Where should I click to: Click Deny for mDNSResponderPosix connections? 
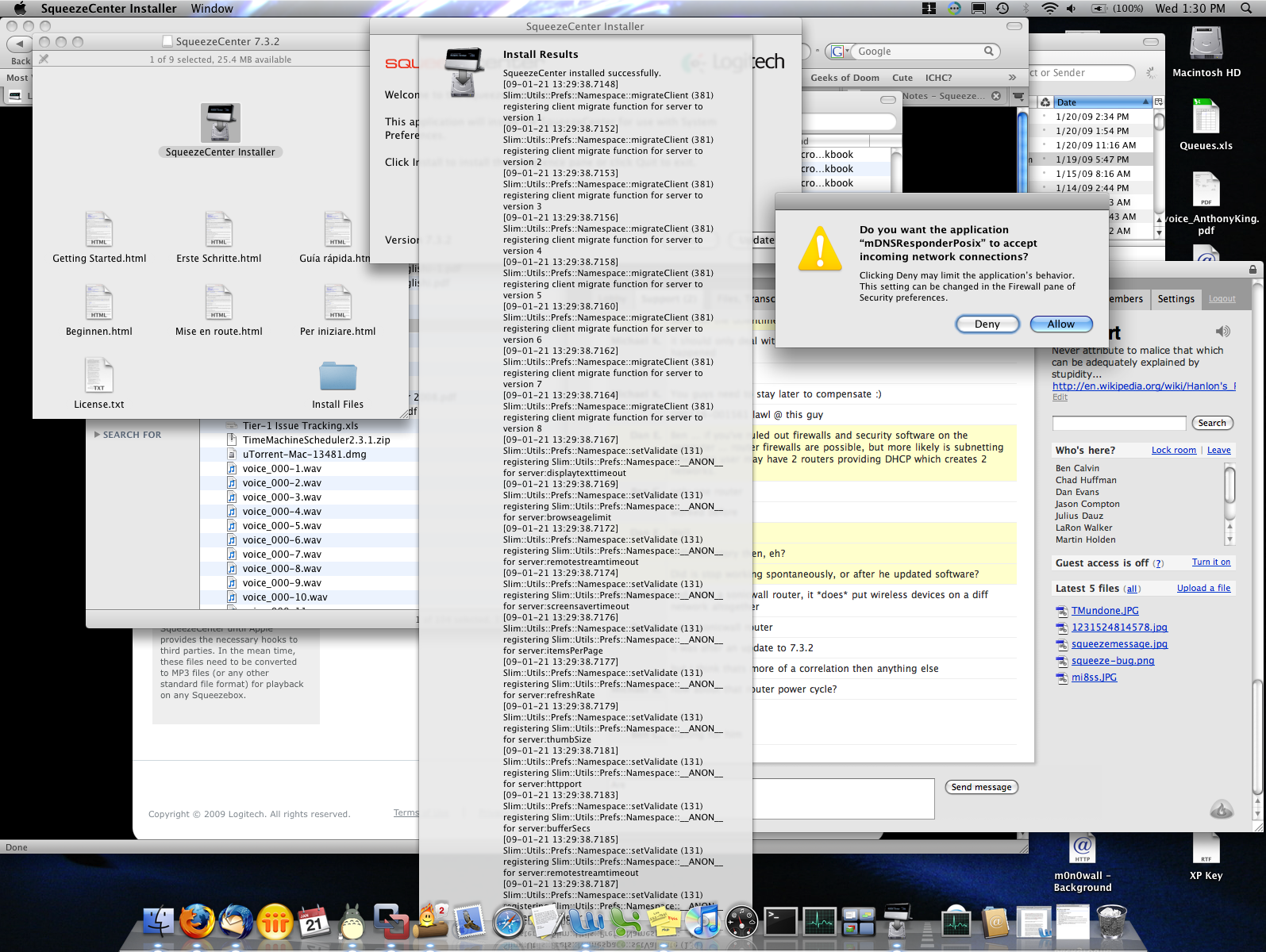click(x=987, y=324)
